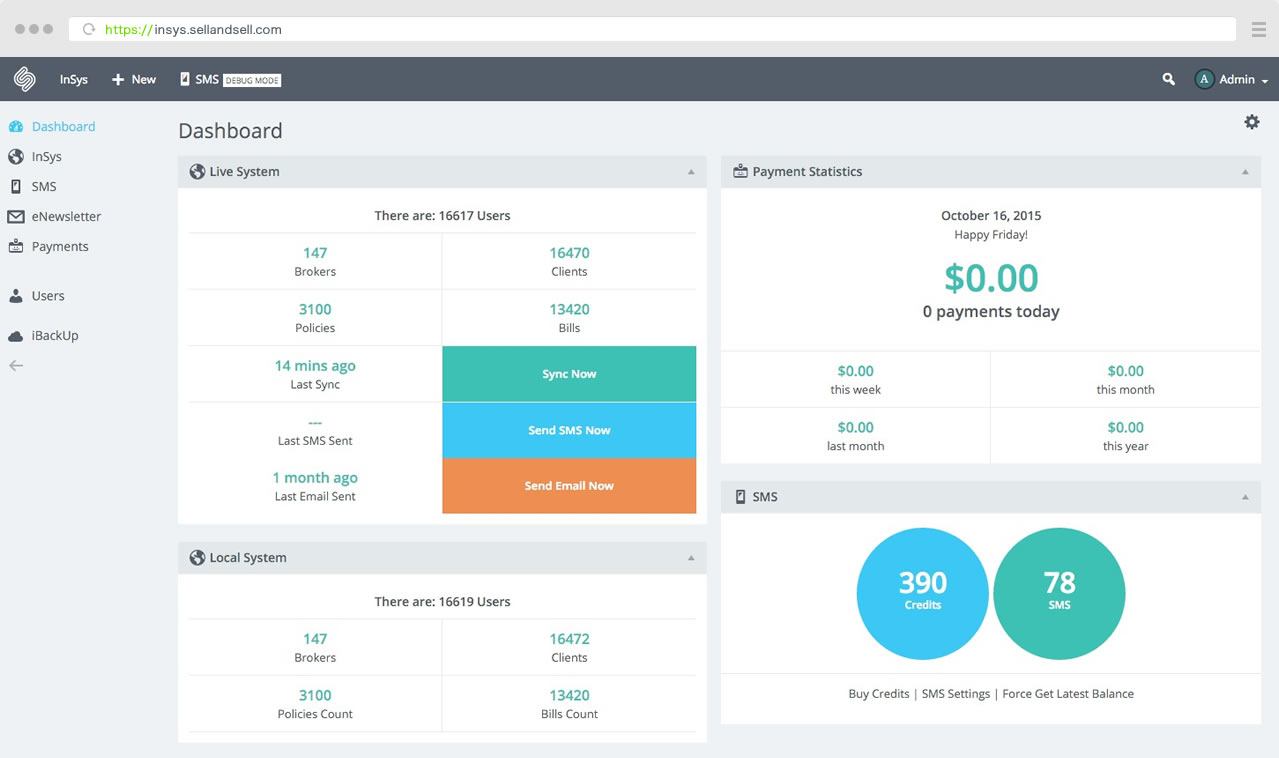Select InSys from the sidebar menu

coord(47,156)
